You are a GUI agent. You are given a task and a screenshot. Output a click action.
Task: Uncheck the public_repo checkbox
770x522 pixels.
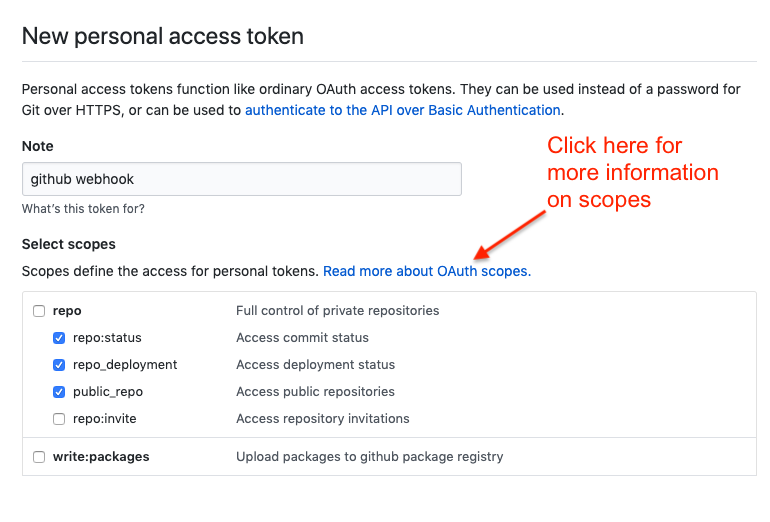pos(59,392)
